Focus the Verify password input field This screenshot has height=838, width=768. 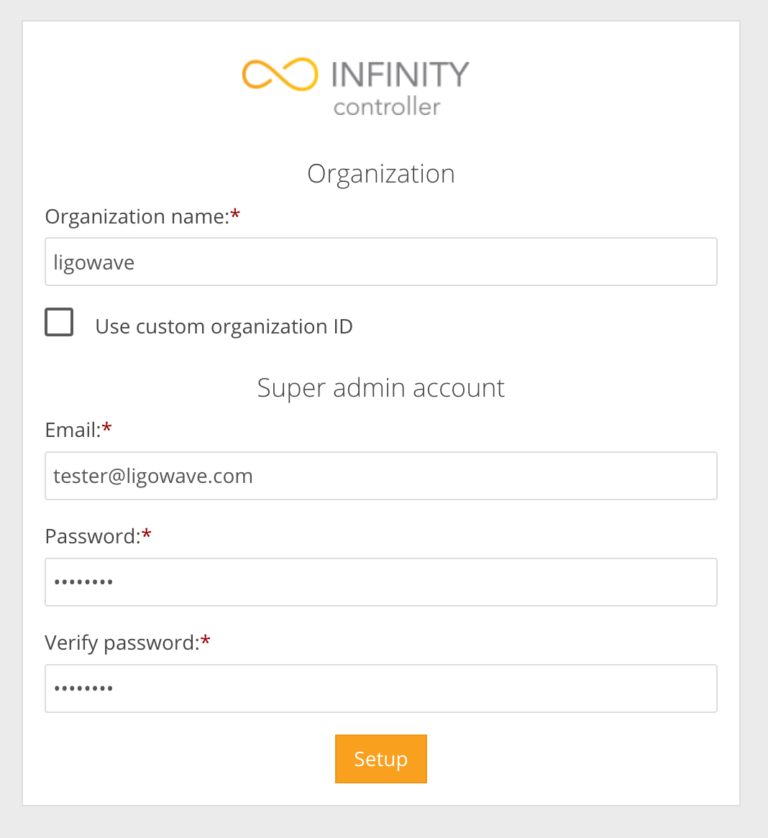(381, 689)
